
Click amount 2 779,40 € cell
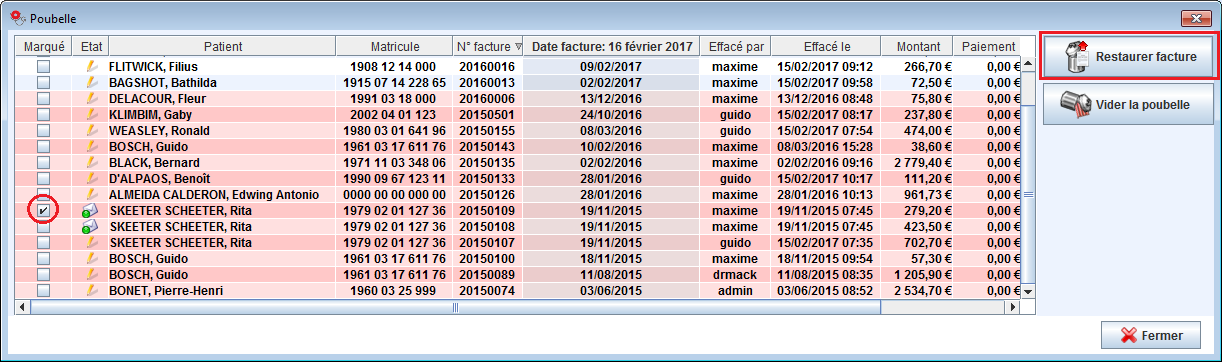916,162
